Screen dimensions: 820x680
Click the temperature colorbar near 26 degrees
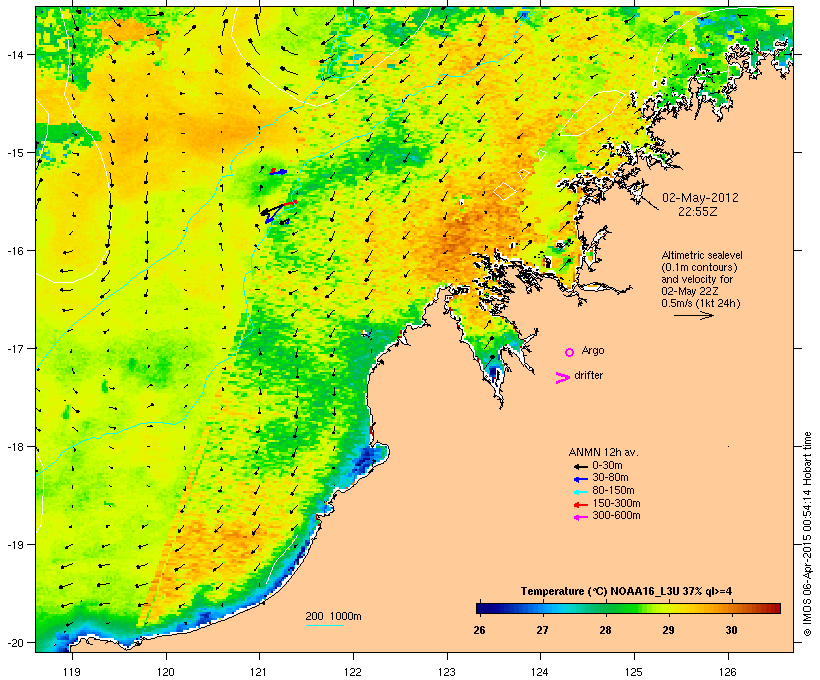480,608
